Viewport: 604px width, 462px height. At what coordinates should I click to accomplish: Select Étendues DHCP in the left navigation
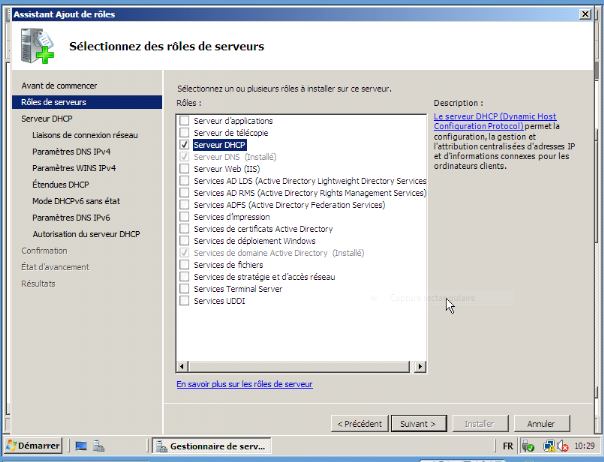[60, 185]
